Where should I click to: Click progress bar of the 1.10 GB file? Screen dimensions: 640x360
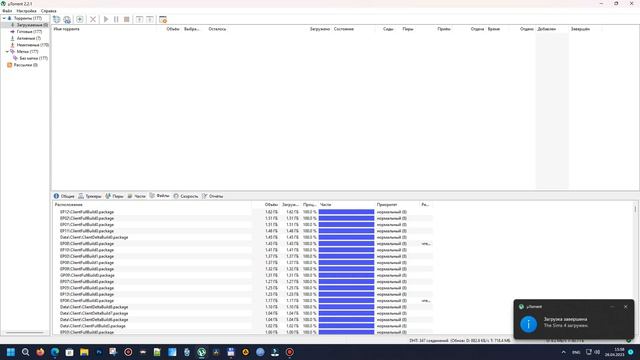point(346,307)
